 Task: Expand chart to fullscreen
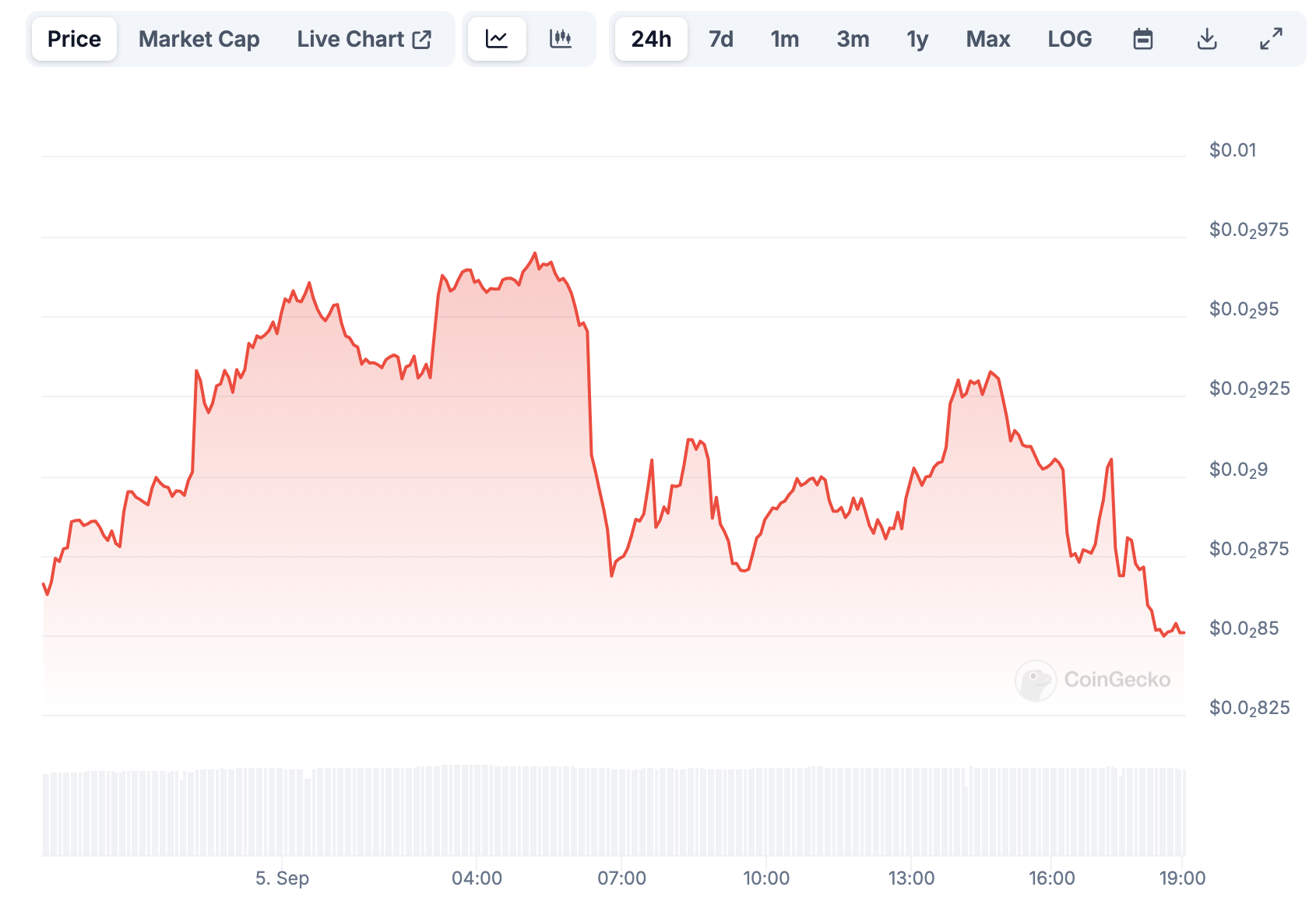coord(1271,39)
